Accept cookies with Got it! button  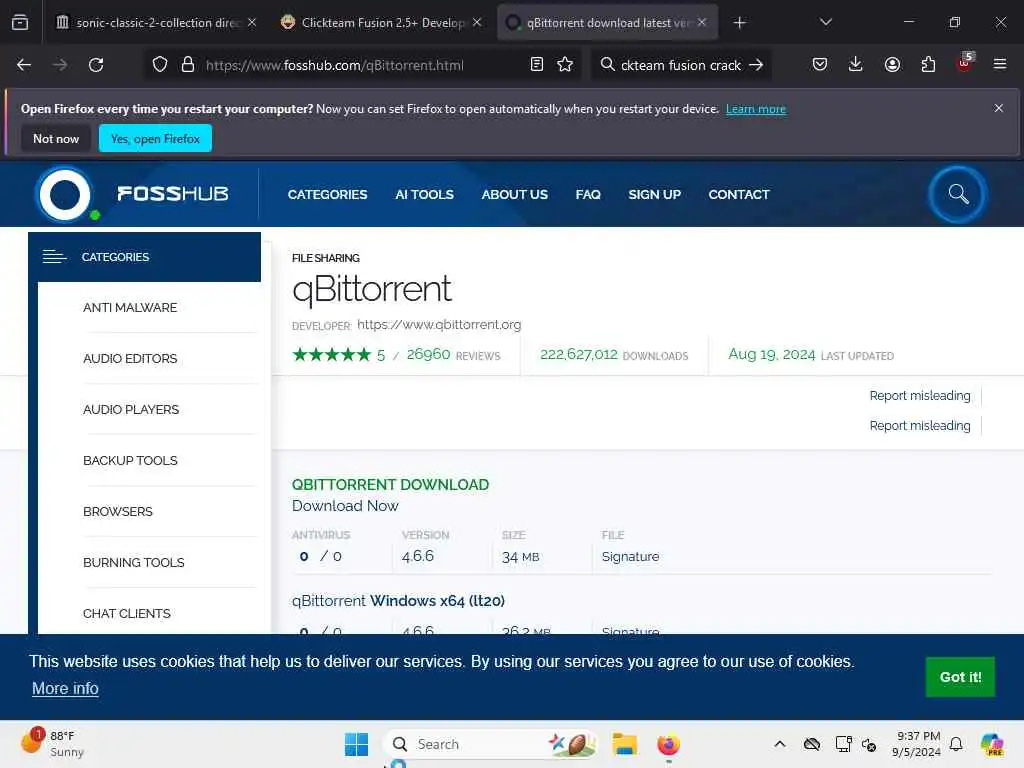(960, 677)
